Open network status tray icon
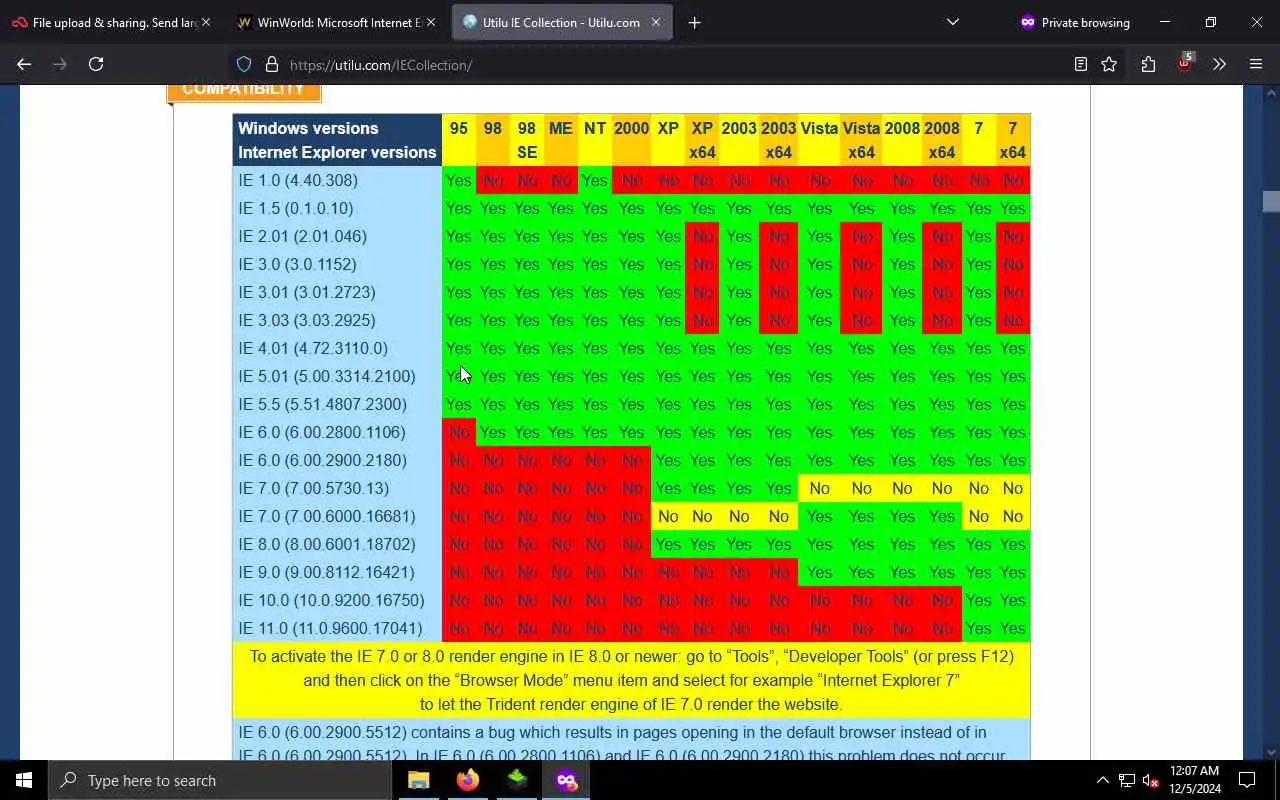Viewport: 1280px width, 800px height. coord(1127,780)
